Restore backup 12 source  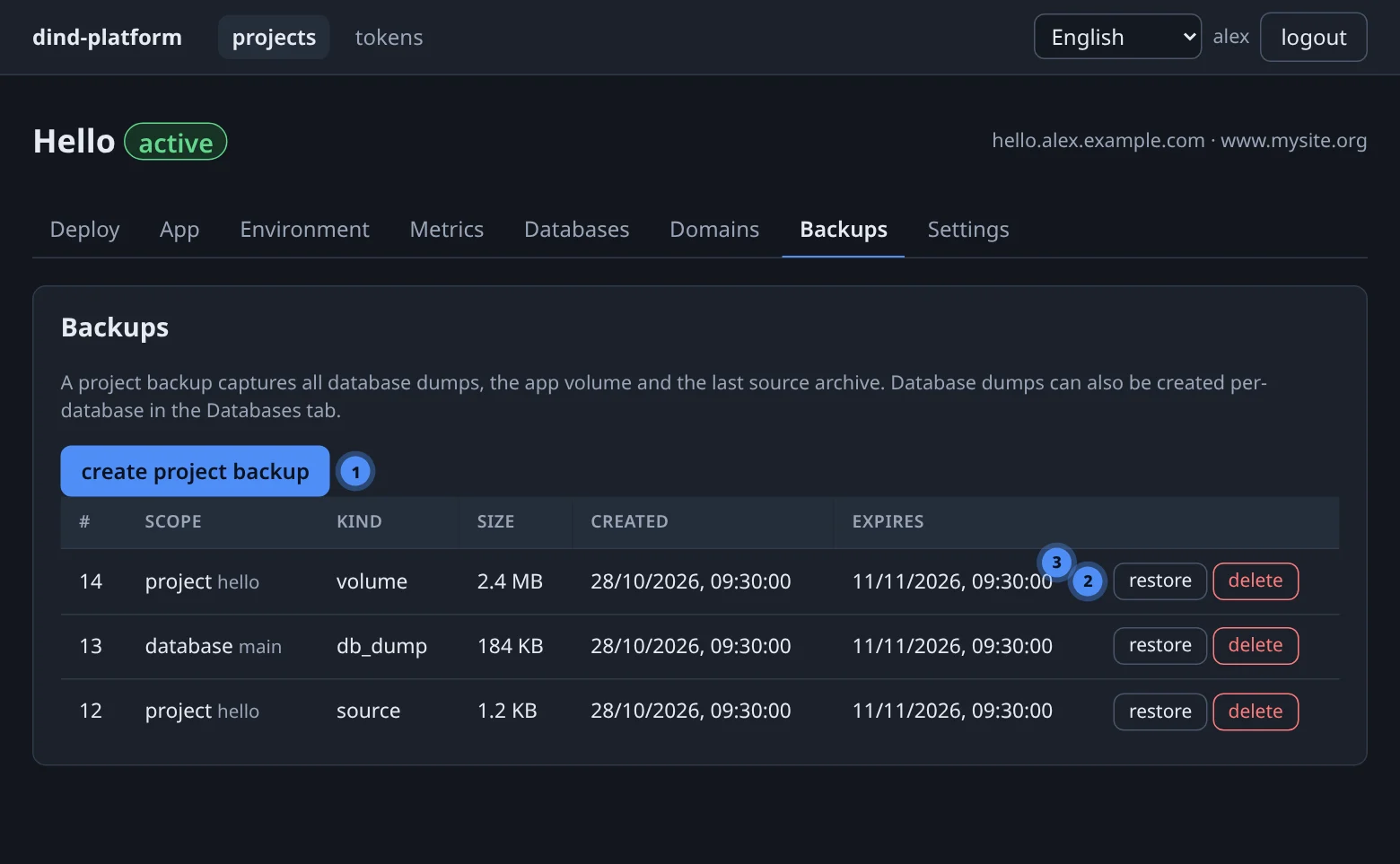[x=1159, y=711]
